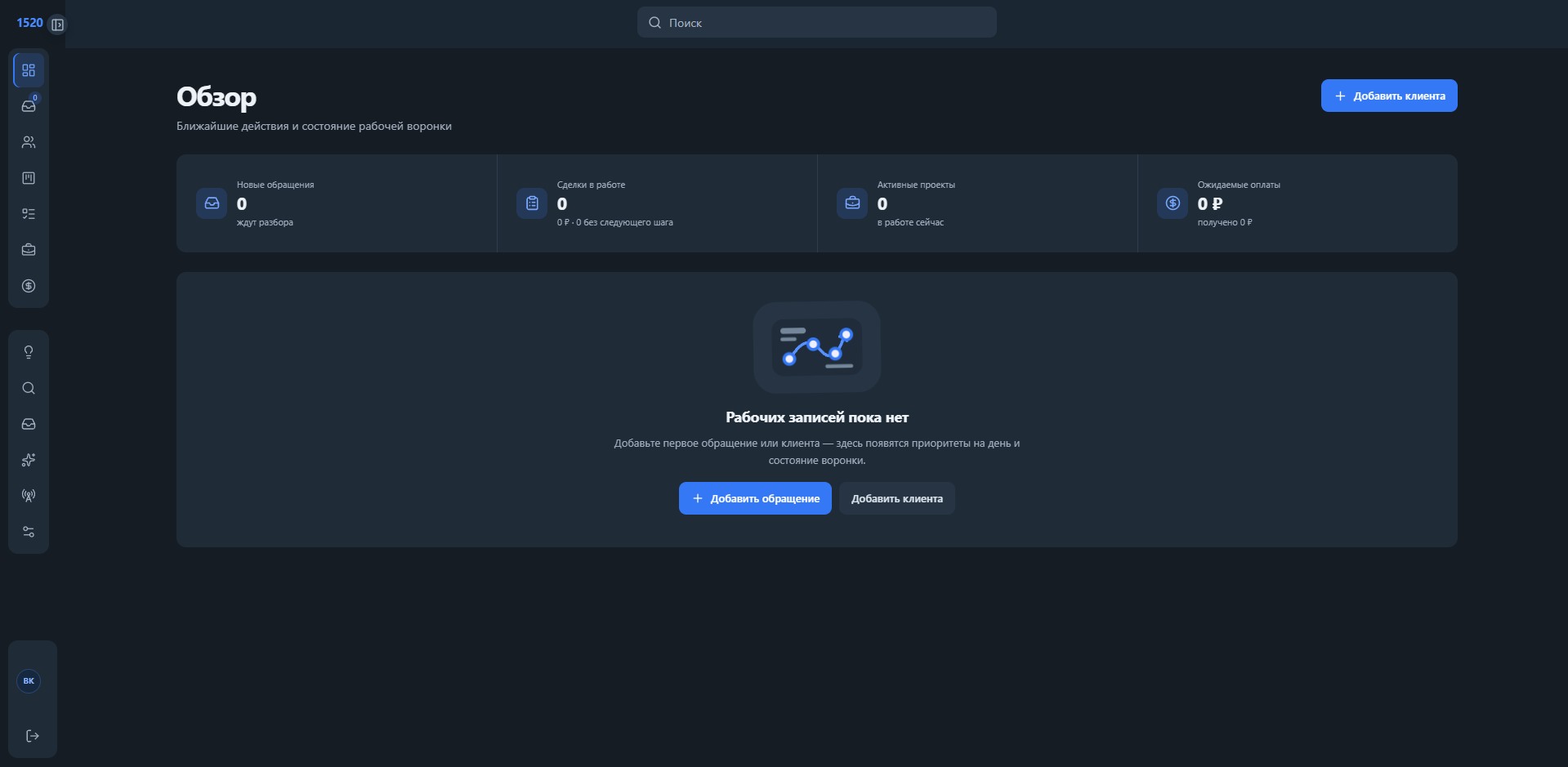
Task: Open the clients people icon in sidebar
Action: (x=29, y=142)
